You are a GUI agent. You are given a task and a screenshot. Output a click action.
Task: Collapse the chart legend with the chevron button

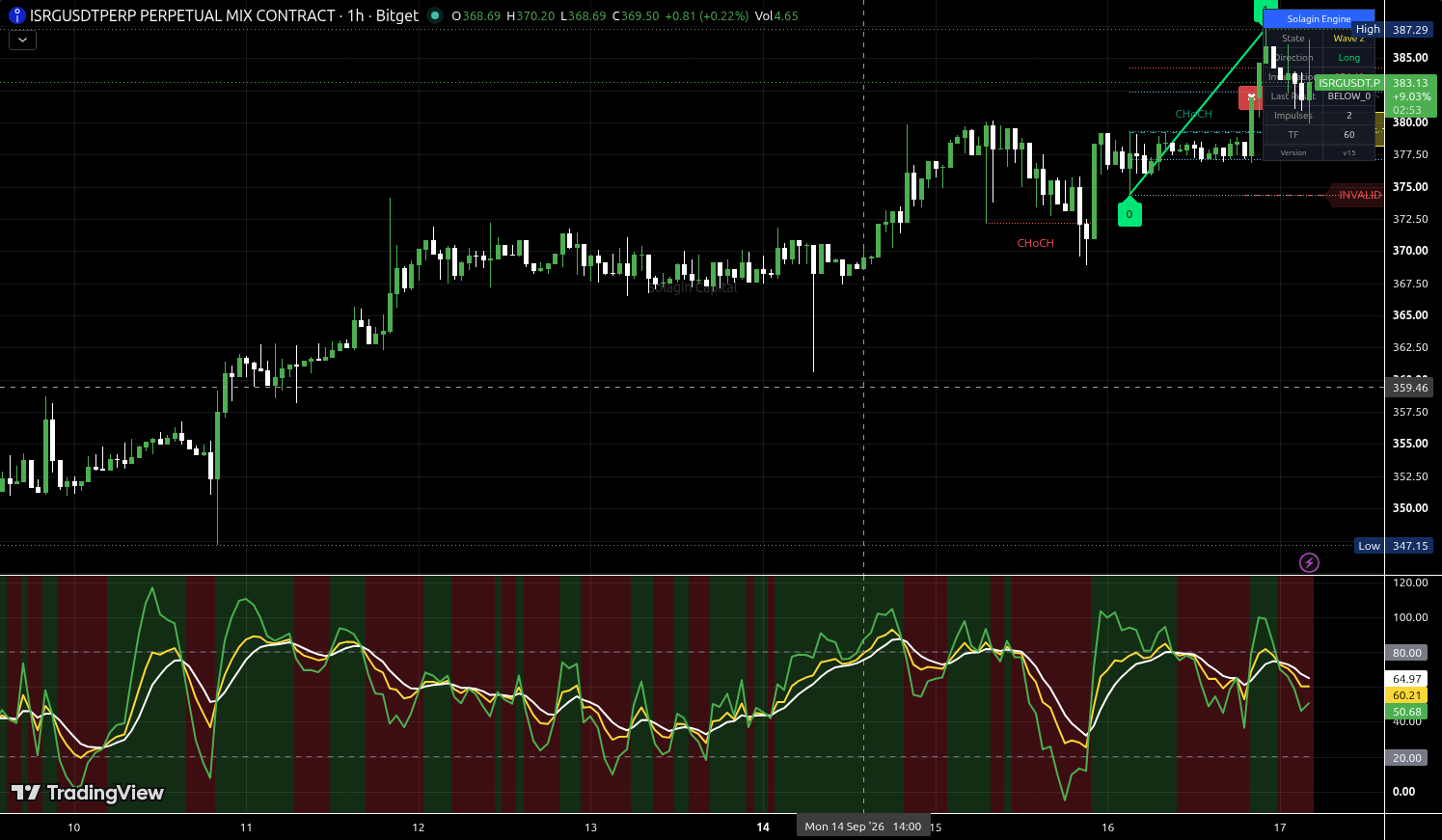pyautogui.click(x=22, y=41)
